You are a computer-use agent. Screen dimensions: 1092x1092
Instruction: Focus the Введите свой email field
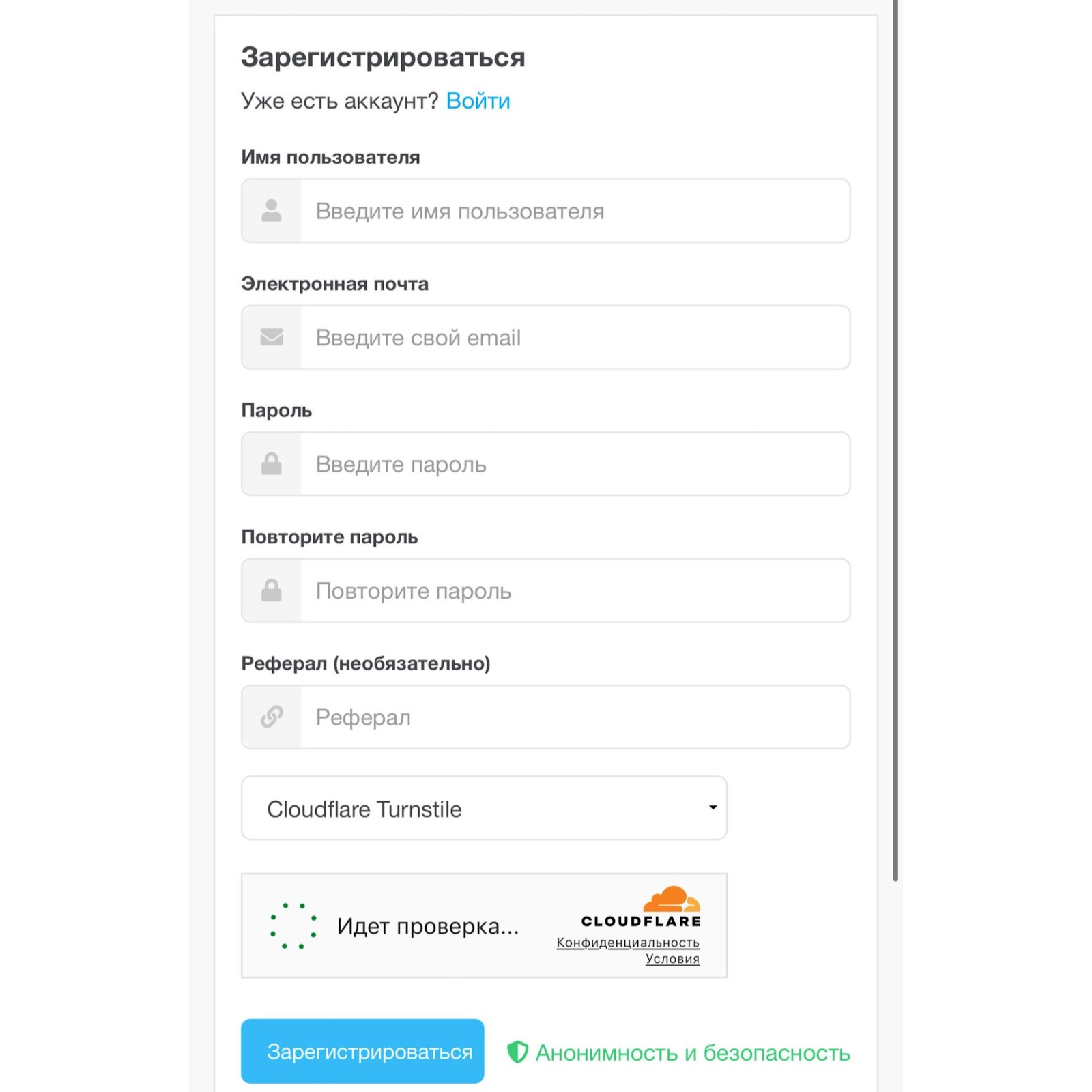click(575, 337)
